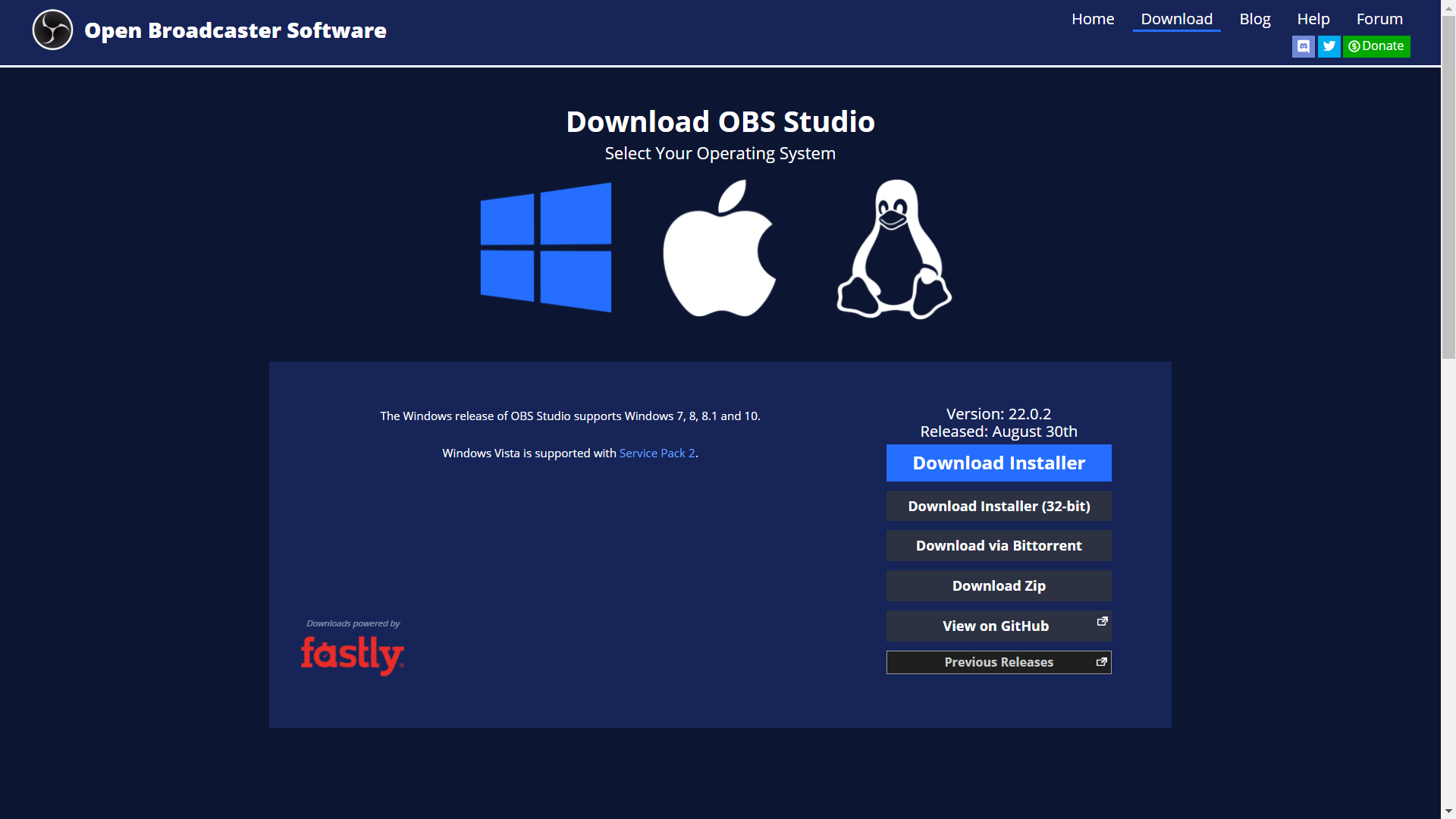Click the Download Zip button
The image size is (1456, 819).
pos(999,585)
